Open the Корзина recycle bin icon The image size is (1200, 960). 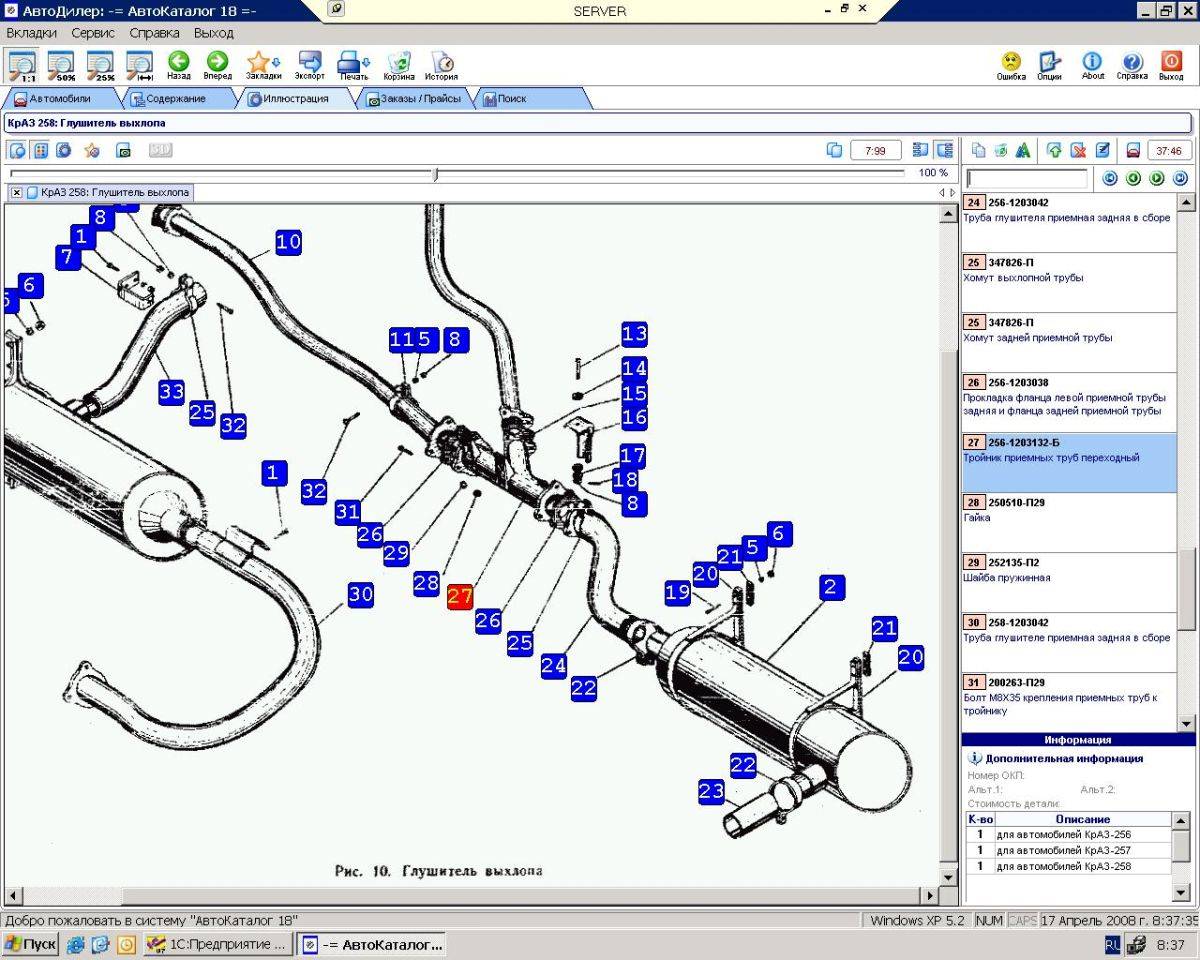[x=399, y=66]
